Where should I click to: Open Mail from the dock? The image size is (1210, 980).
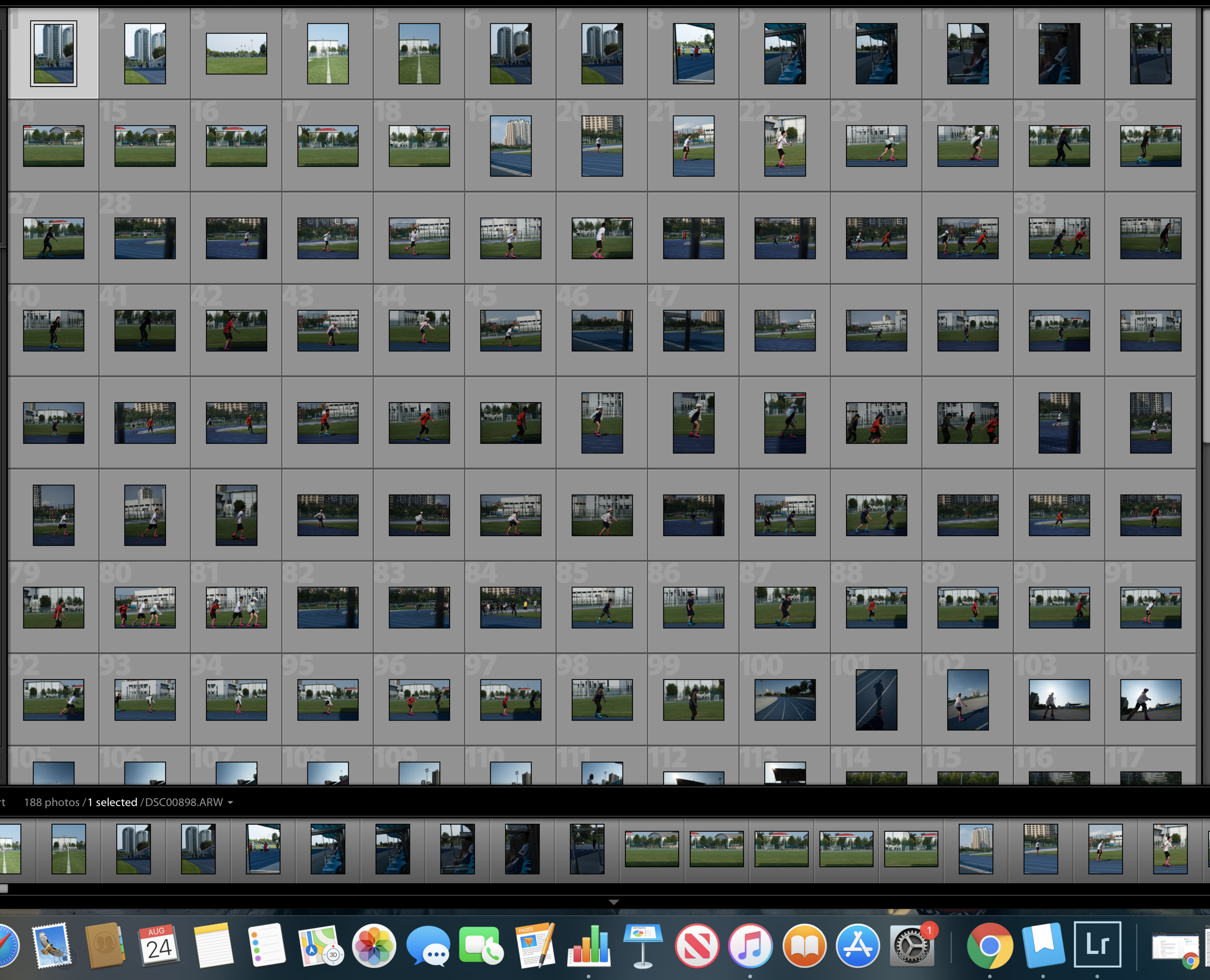coord(51,945)
